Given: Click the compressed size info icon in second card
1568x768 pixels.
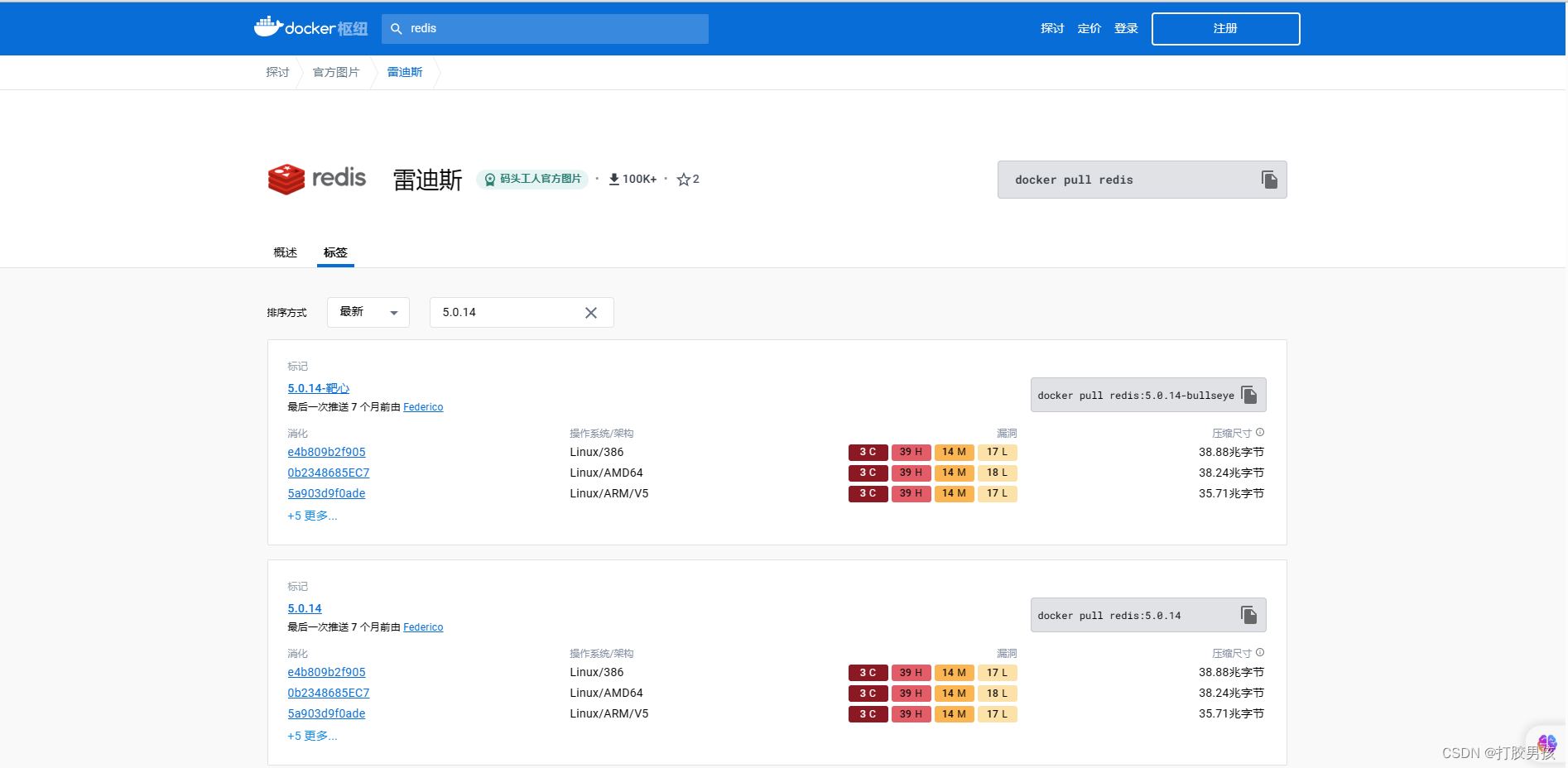Looking at the screenshot, I should tap(1260, 653).
